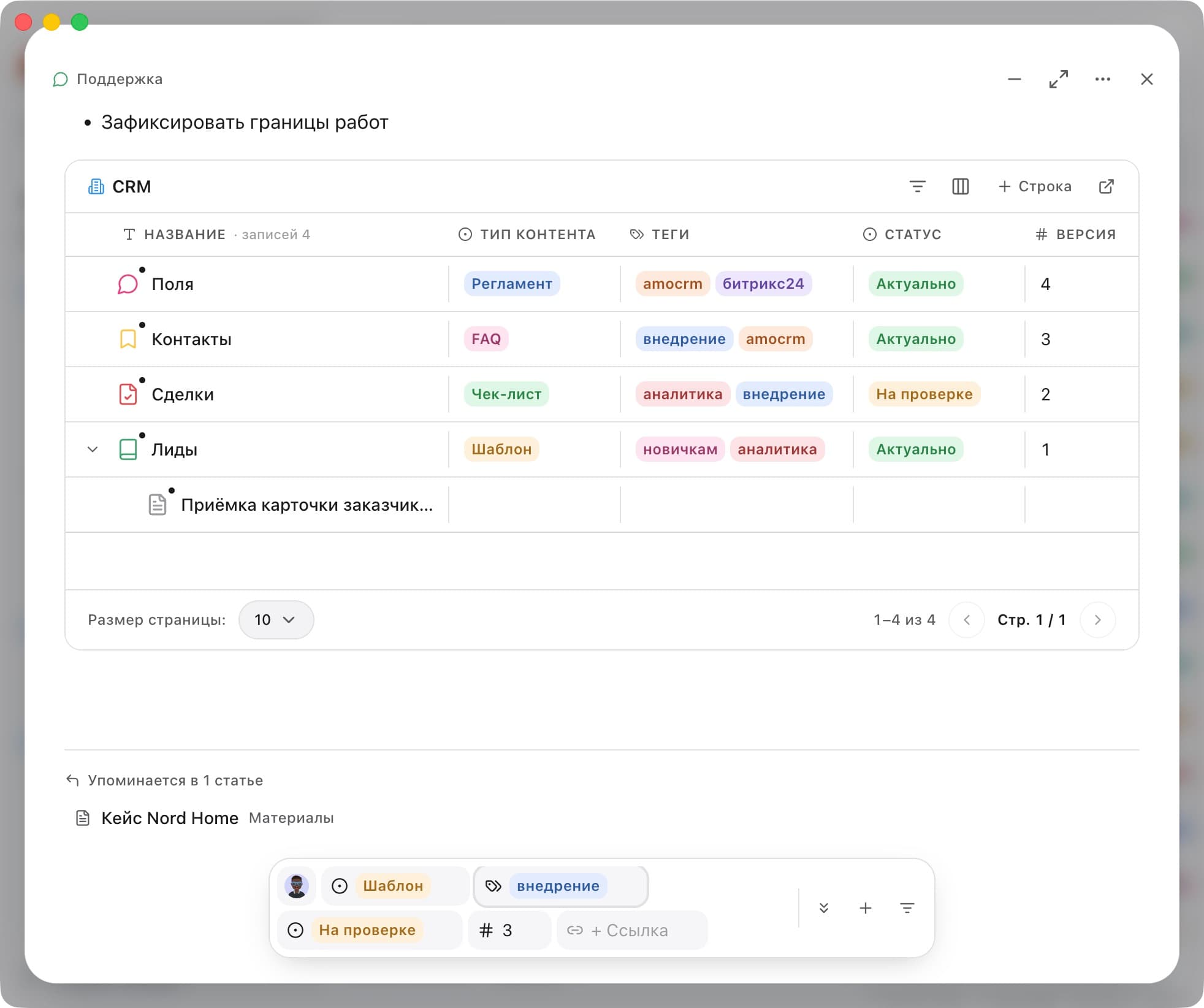The width and height of the screenshot is (1204, 1008).
Task: Click the Ссылка link input field
Action: 632,930
